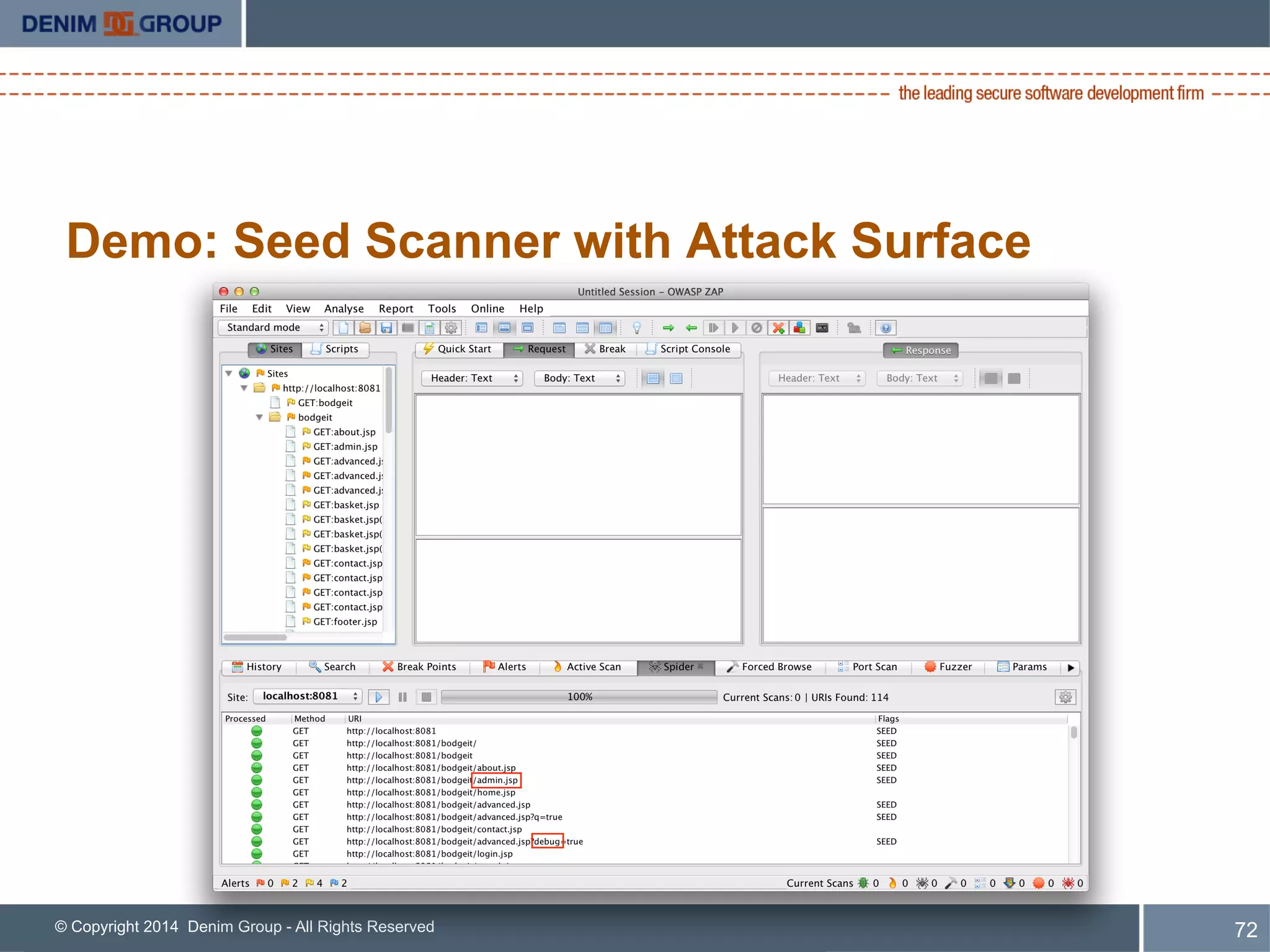Open Response Body: Text dropdown
Viewport: 1270px width, 952px height.
[920, 379]
